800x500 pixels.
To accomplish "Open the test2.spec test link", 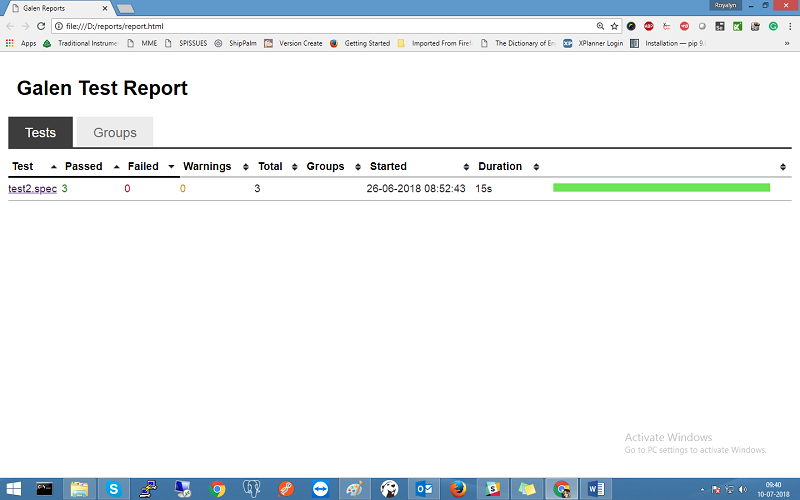I will pyautogui.click(x=32, y=188).
